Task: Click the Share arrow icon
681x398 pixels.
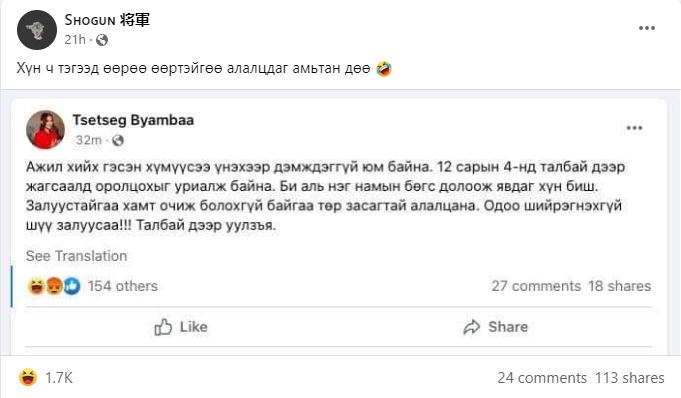Action: [472, 327]
